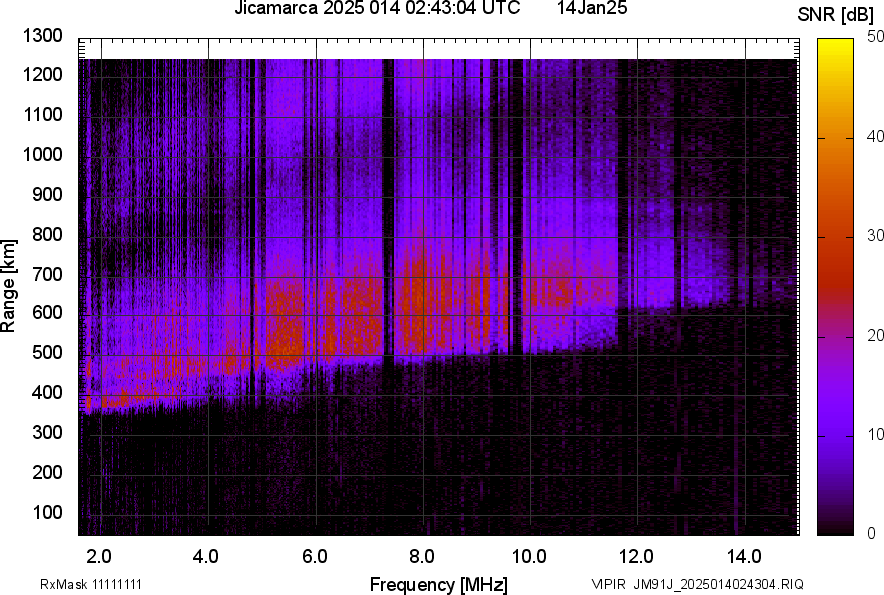Click range axis tick label 900
This screenshot has width=884, height=595.
[x=47, y=195]
